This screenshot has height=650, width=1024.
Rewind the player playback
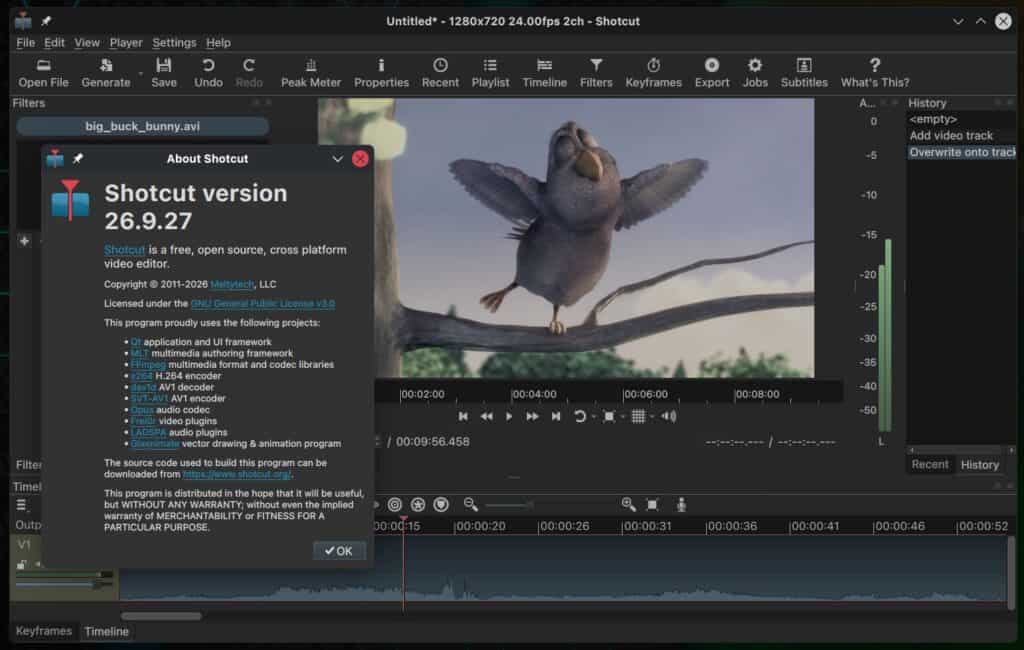click(x=487, y=416)
